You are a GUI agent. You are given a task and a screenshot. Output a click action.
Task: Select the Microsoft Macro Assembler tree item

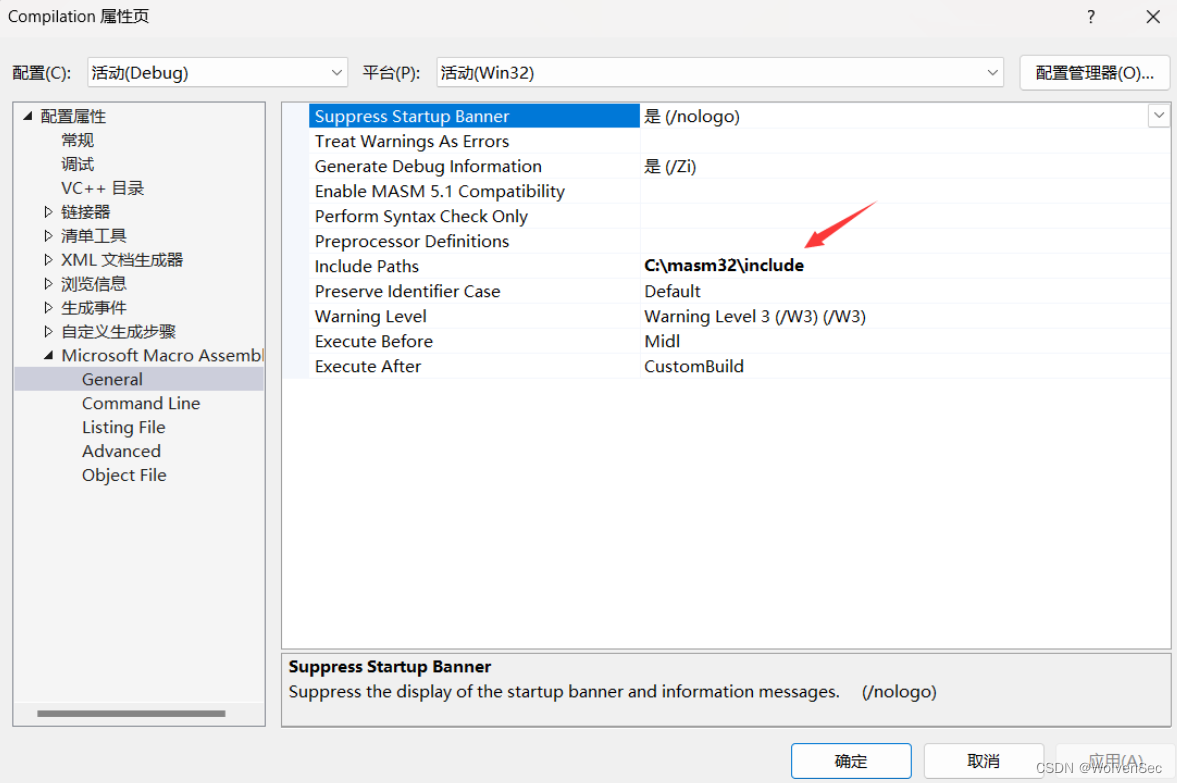pos(162,355)
